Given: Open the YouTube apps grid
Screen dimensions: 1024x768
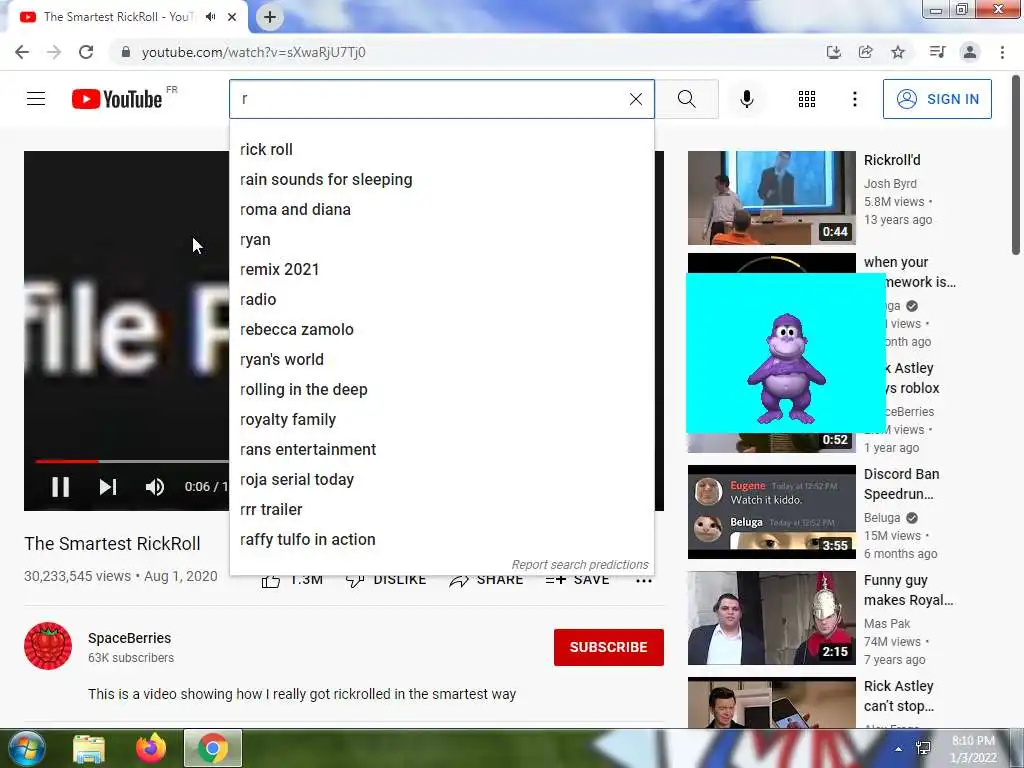Looking at the screenshot, I should [807, 99].
